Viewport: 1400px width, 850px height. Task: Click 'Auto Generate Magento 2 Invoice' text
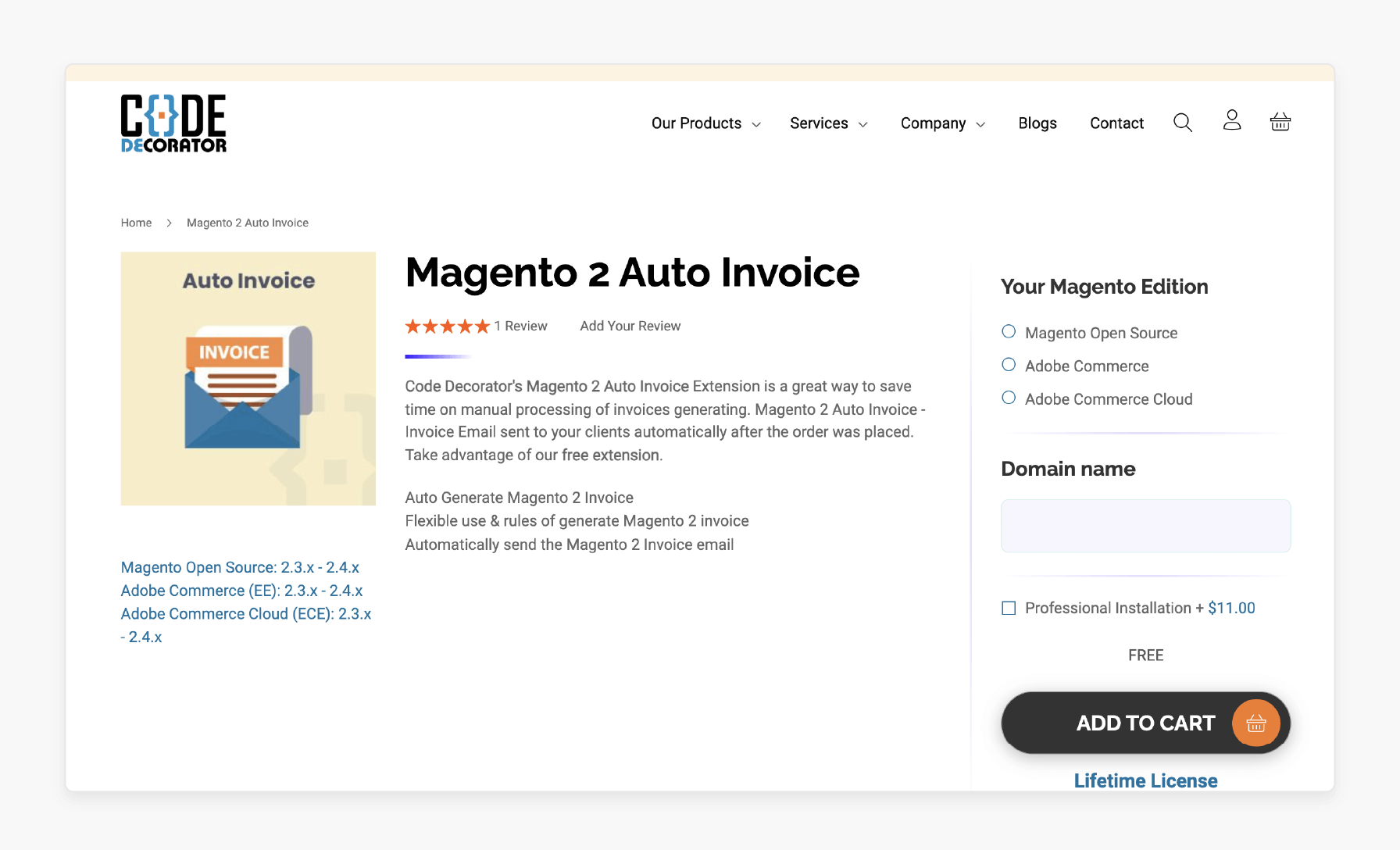coord(519,498)
